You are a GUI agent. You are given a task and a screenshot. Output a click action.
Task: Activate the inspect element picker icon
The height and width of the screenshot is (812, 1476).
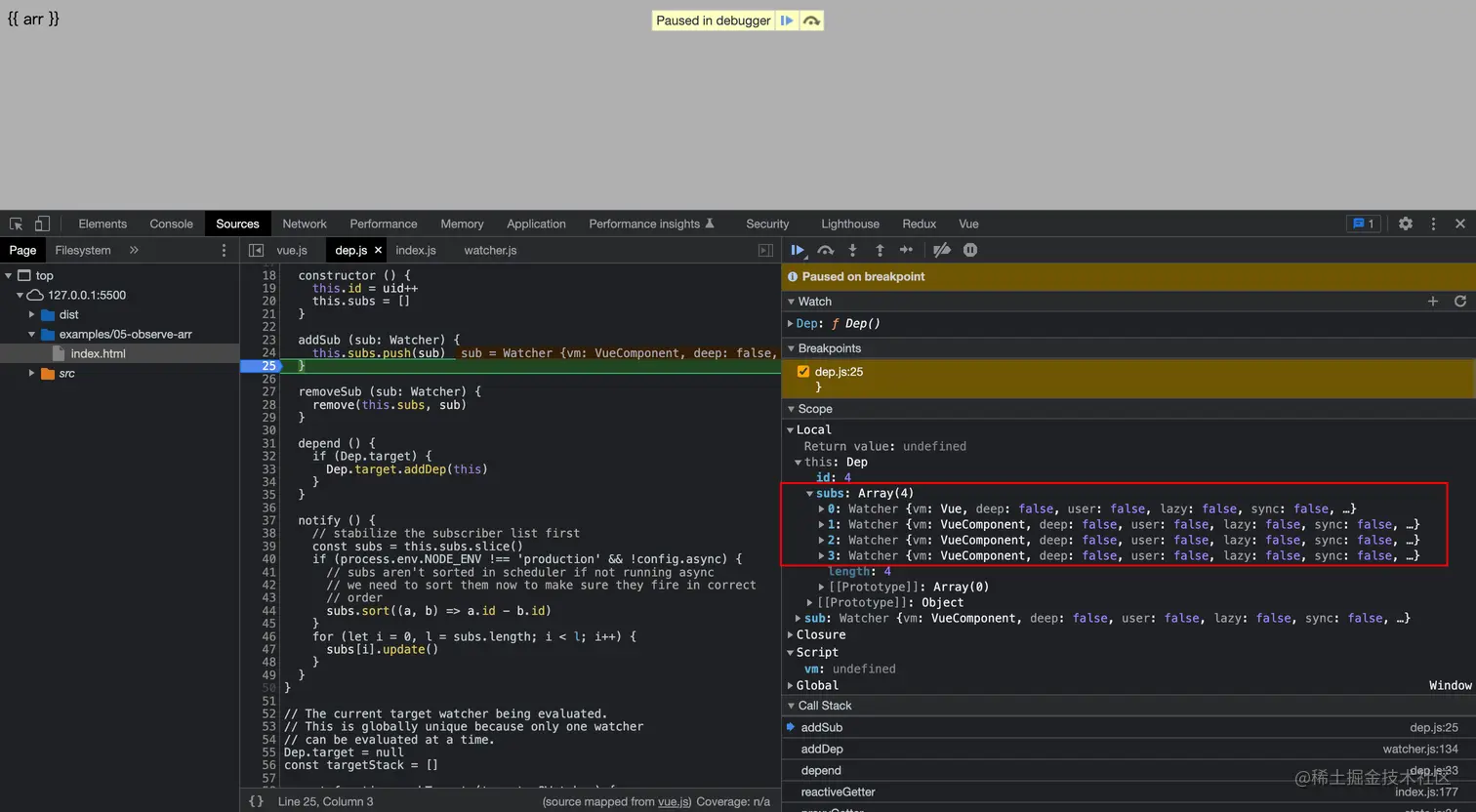pyautogui.click(x=16, y=223)
